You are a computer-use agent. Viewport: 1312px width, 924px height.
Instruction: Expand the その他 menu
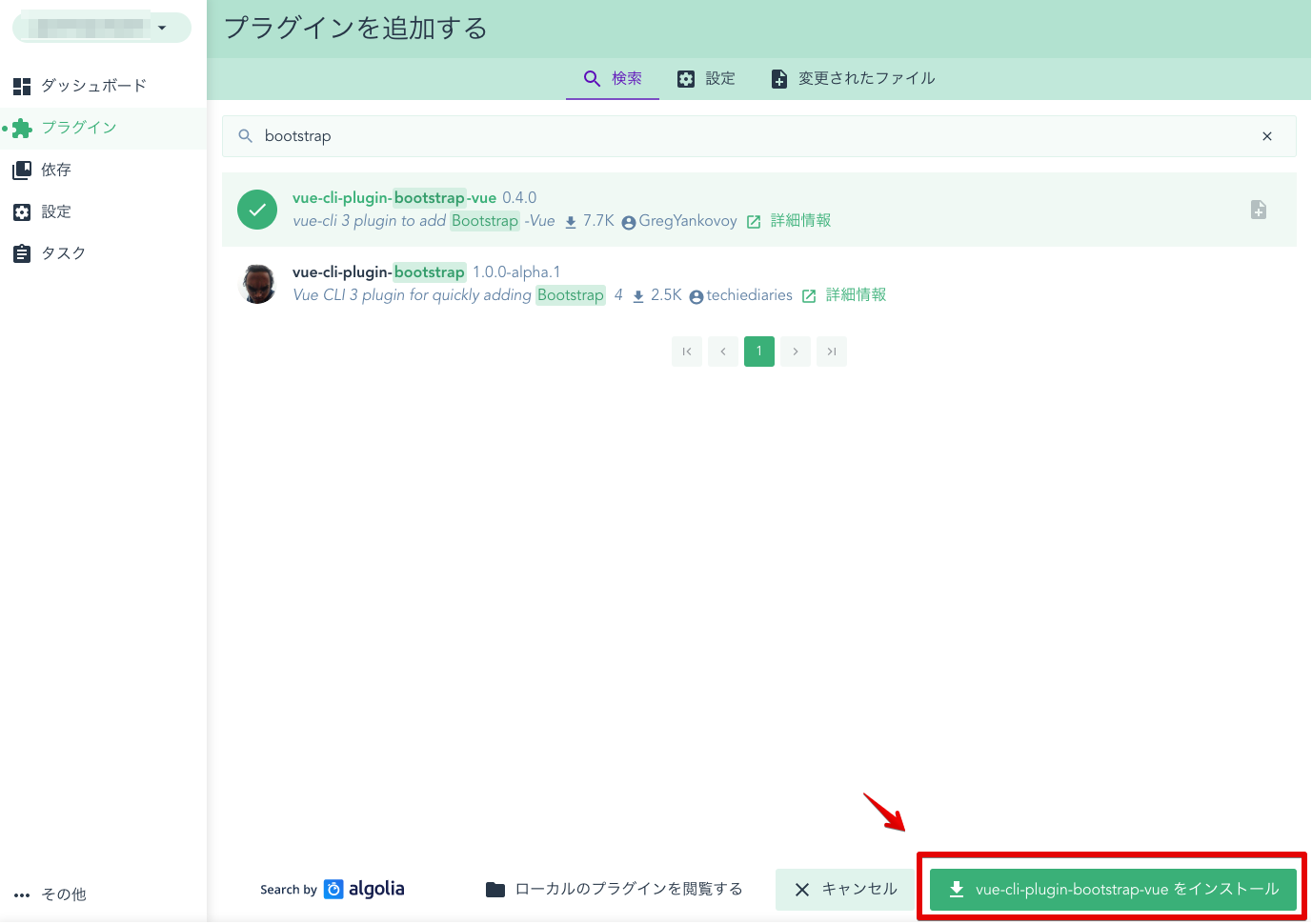coord(103,894)
